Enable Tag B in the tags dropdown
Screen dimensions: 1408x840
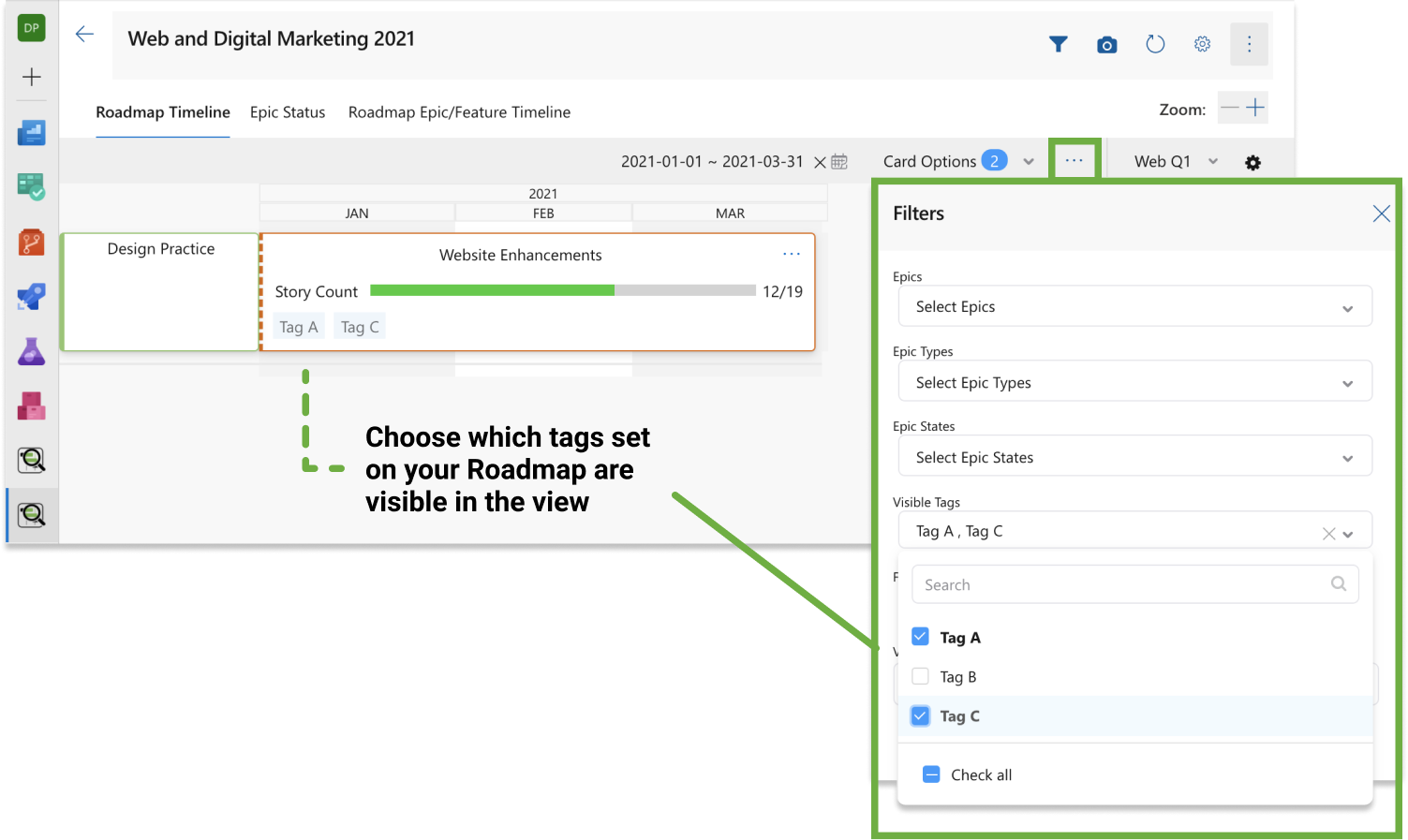click(x=920, y=675)
